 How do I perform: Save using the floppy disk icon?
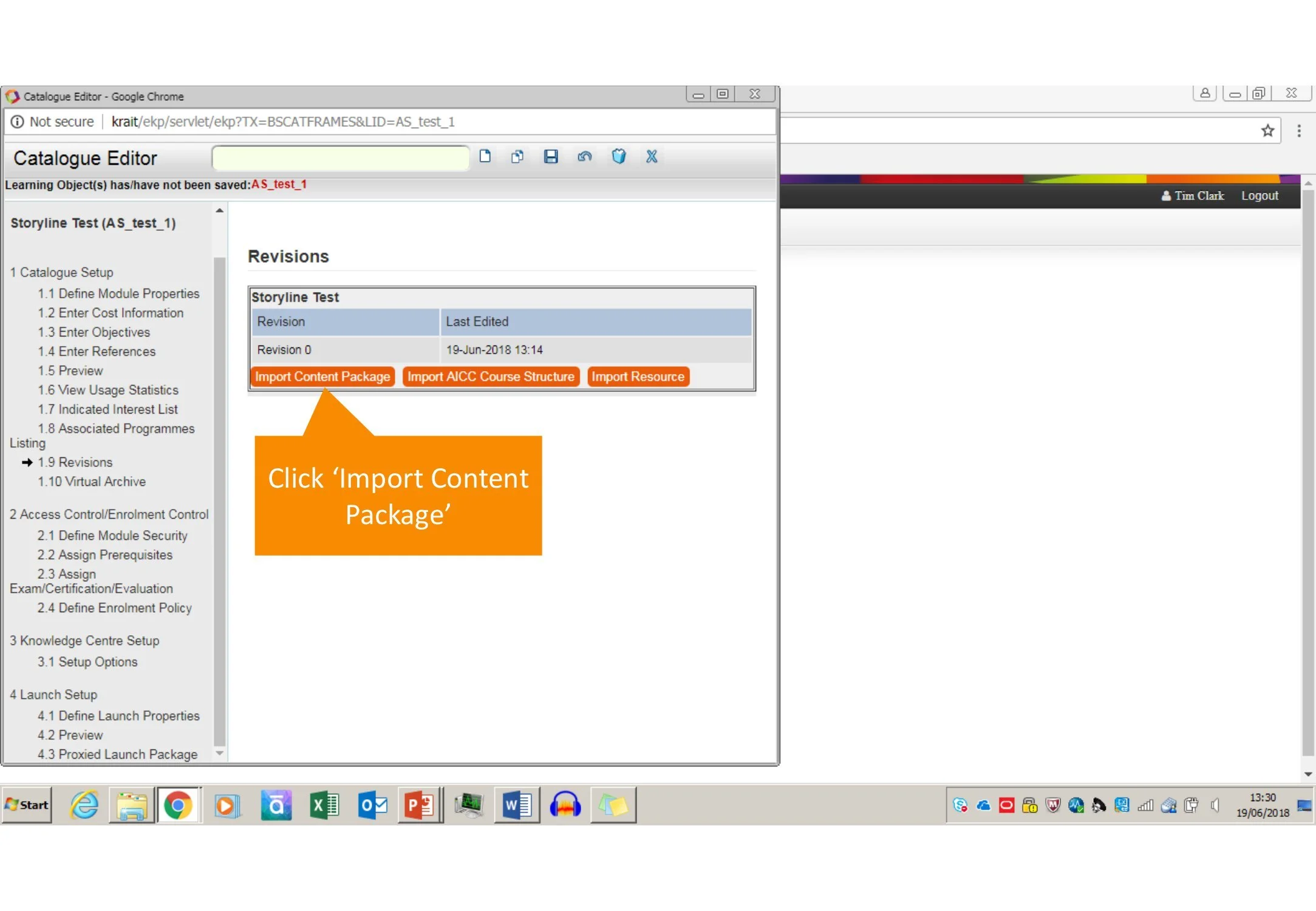tap(551, 157)
